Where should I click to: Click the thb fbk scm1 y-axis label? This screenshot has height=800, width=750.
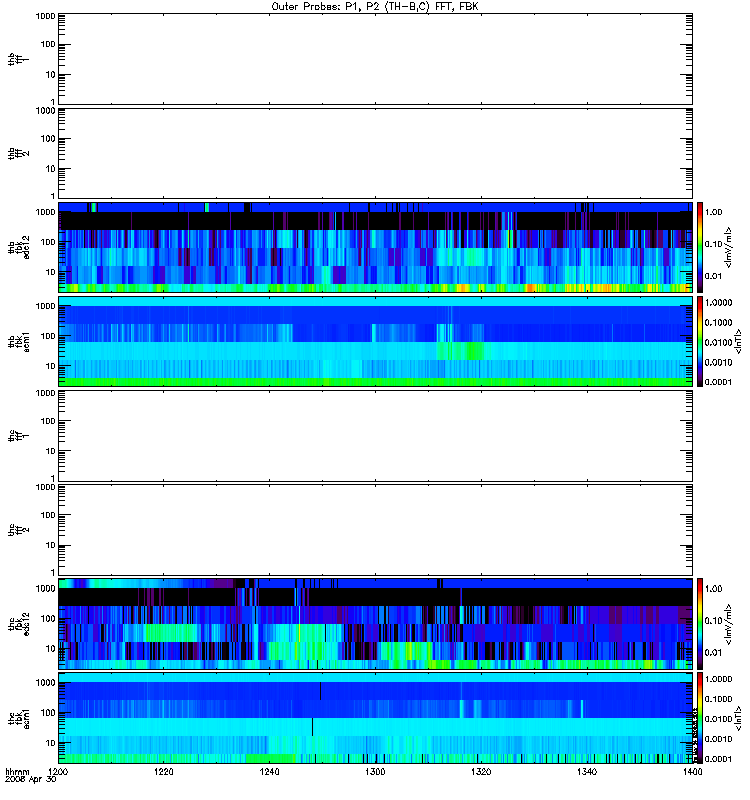point(19,341)
